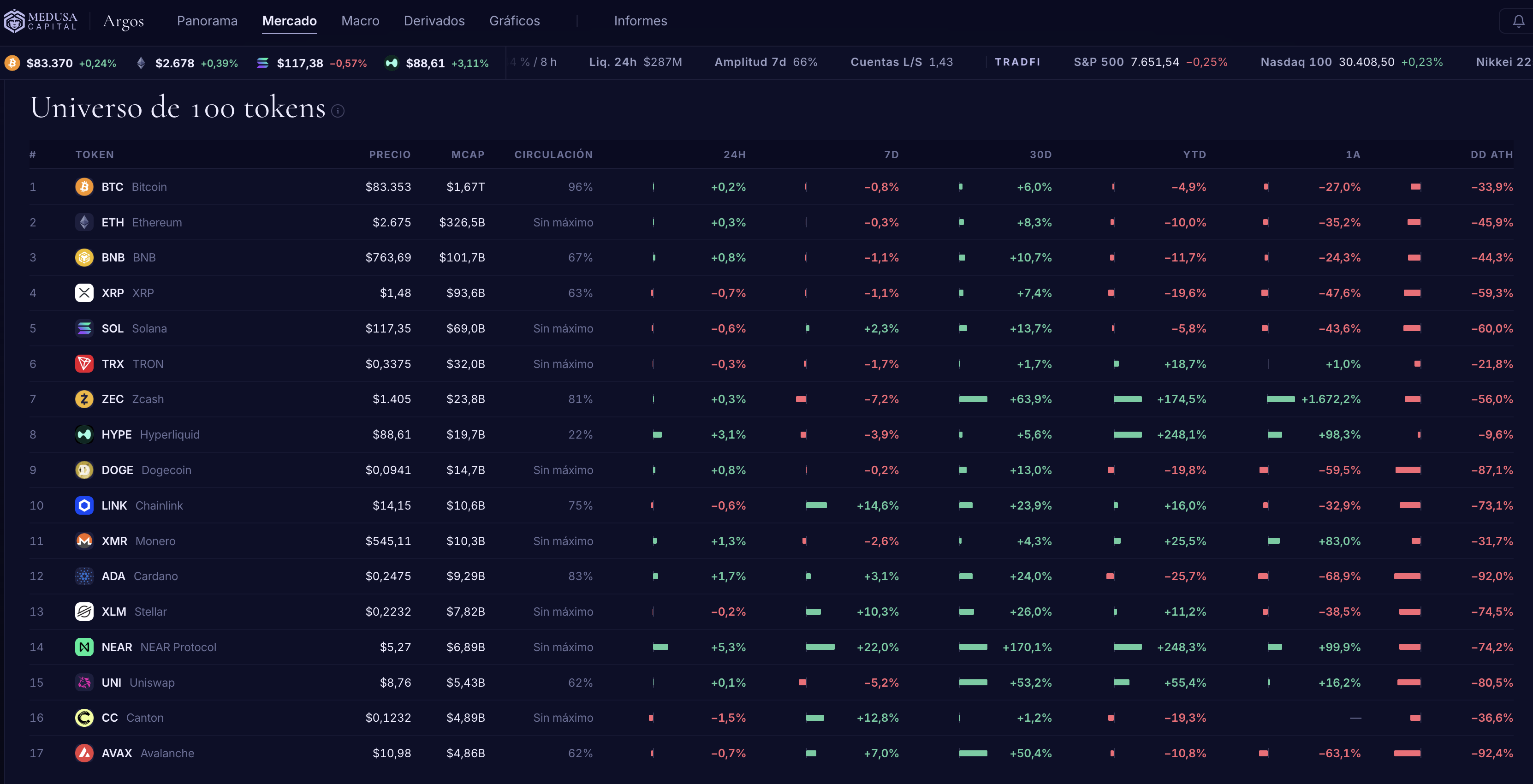1533x784 pixels.
Task: Click the Bitcoin icon in the ticker bar
Action: [12, 63]
